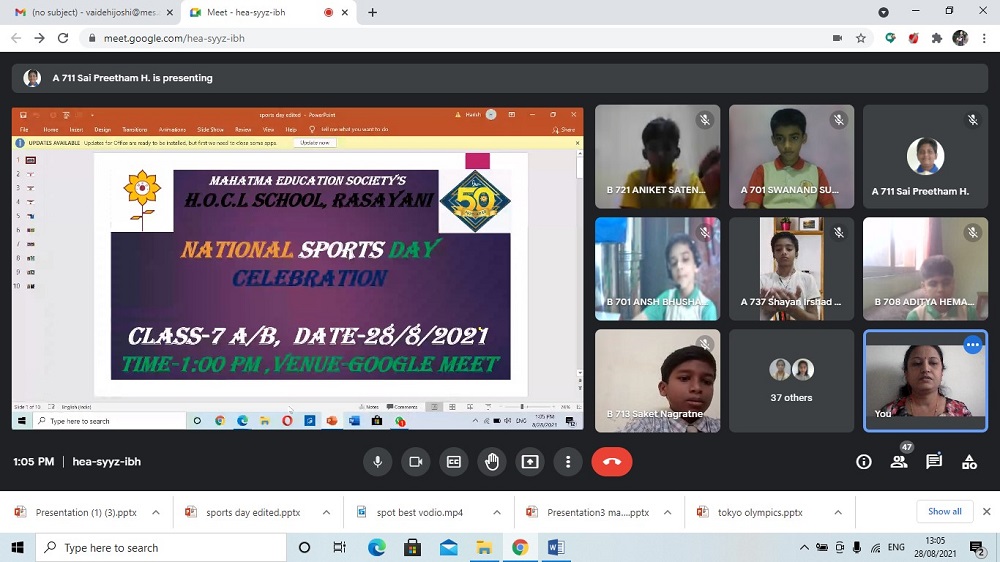The width and height of the screenshot is (1000, 562).
Task: Toggle closed captions in Meet
Action: tap(453, 462)
